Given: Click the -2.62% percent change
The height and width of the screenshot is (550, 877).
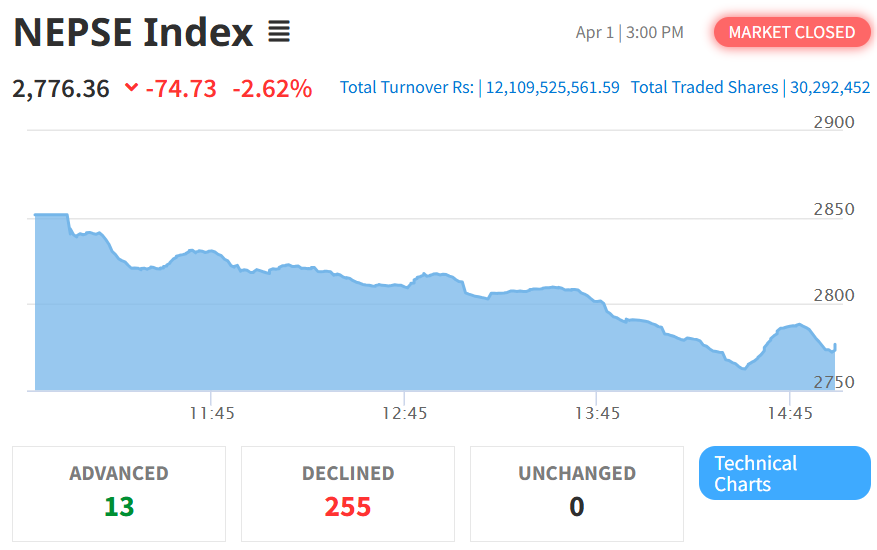Looking at the screenshot, I should click(x=272, y=88).
